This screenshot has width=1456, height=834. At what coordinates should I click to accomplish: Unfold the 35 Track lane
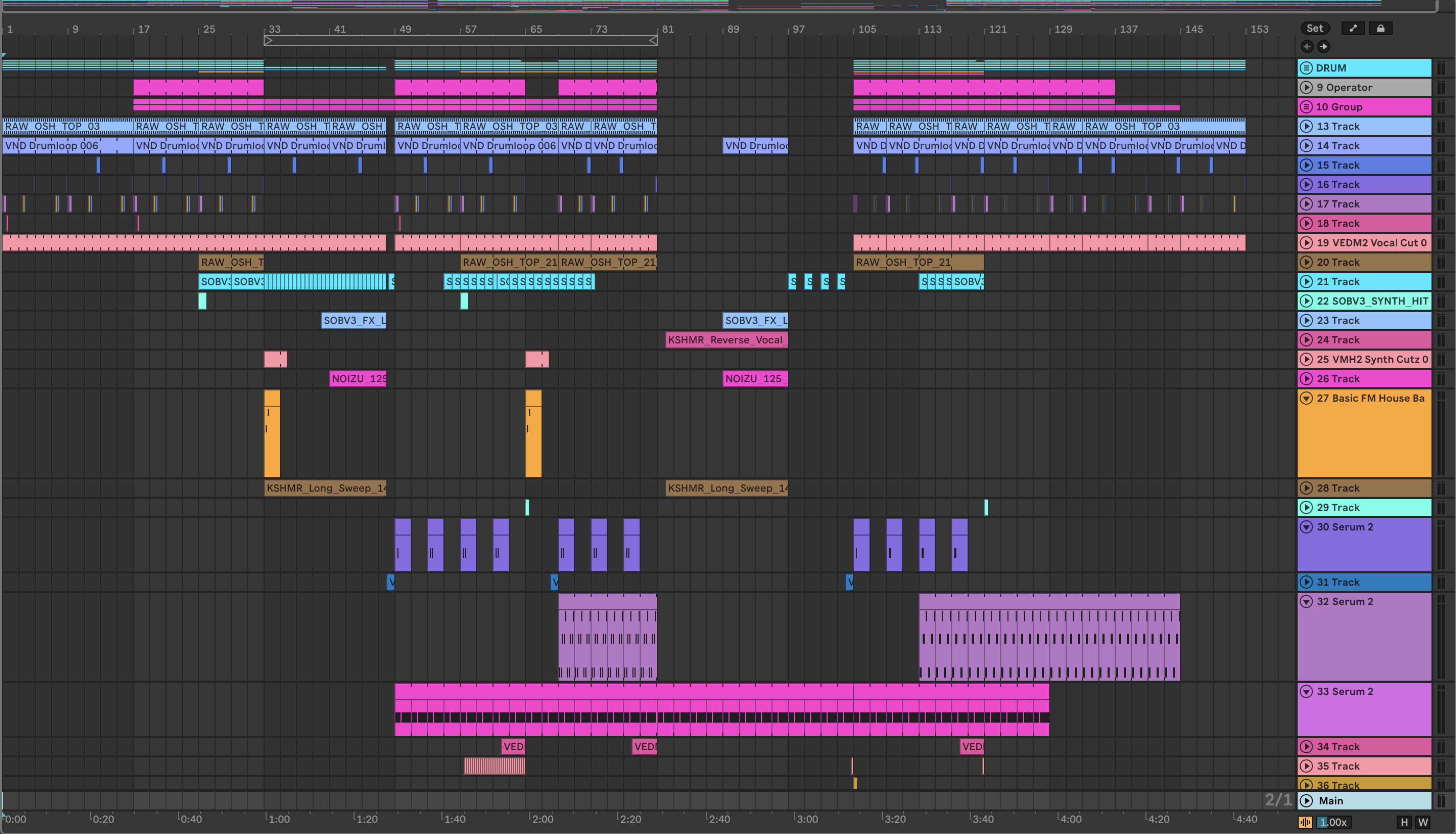[1306, 766]
